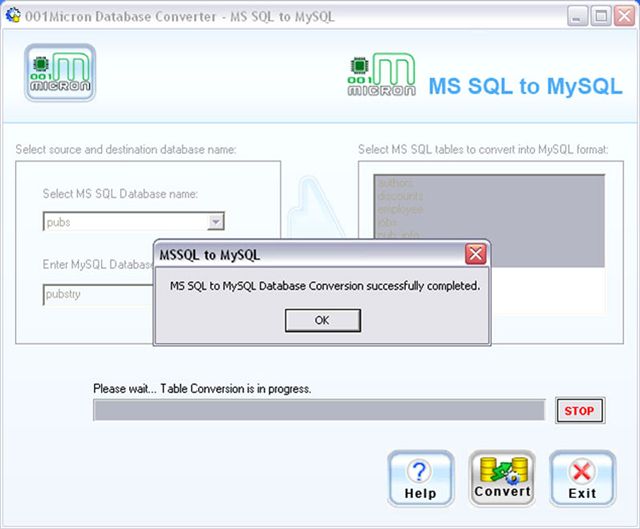Click the 001 Micron logo badge at left
Viewport: 640px width, 529px height.
pos(60,73)
